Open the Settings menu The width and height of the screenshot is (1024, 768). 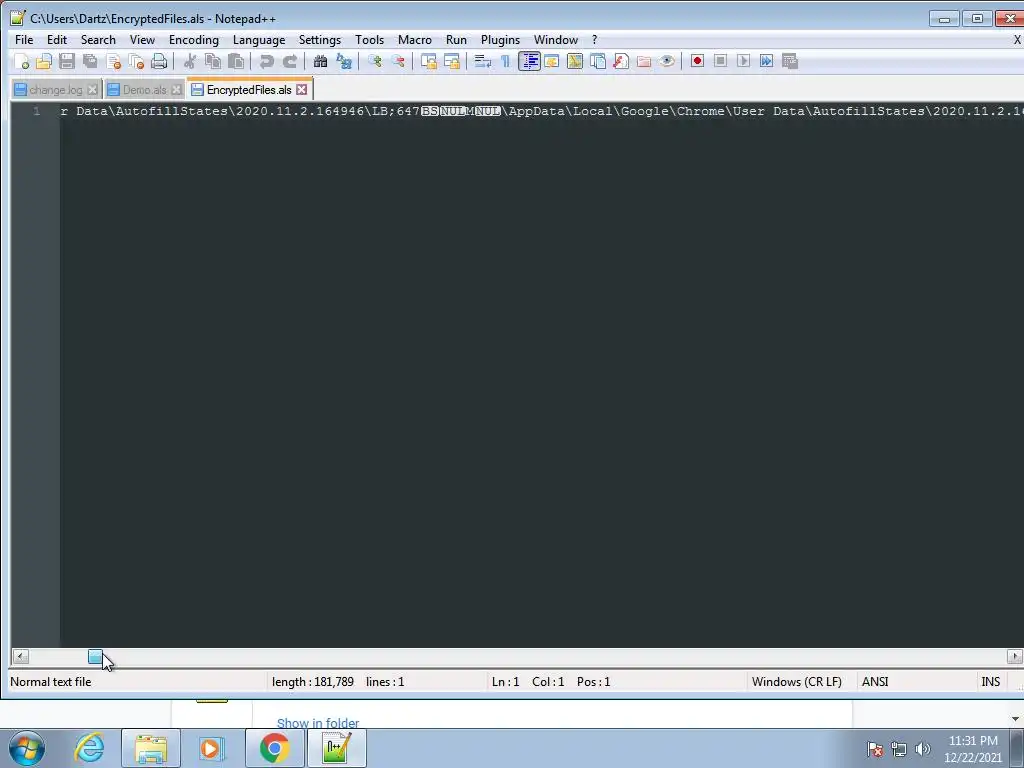[319, 40]
